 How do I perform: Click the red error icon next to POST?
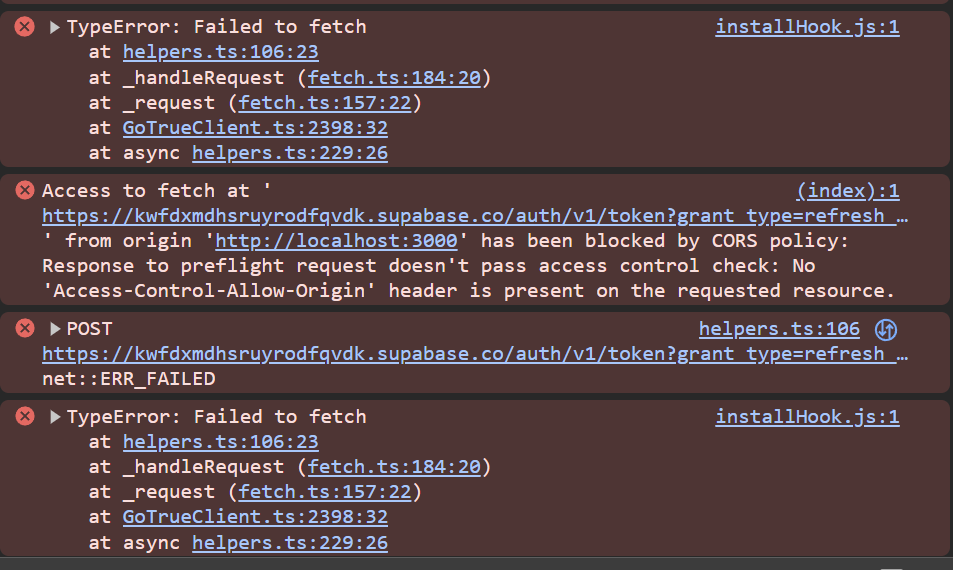(25, 328)
